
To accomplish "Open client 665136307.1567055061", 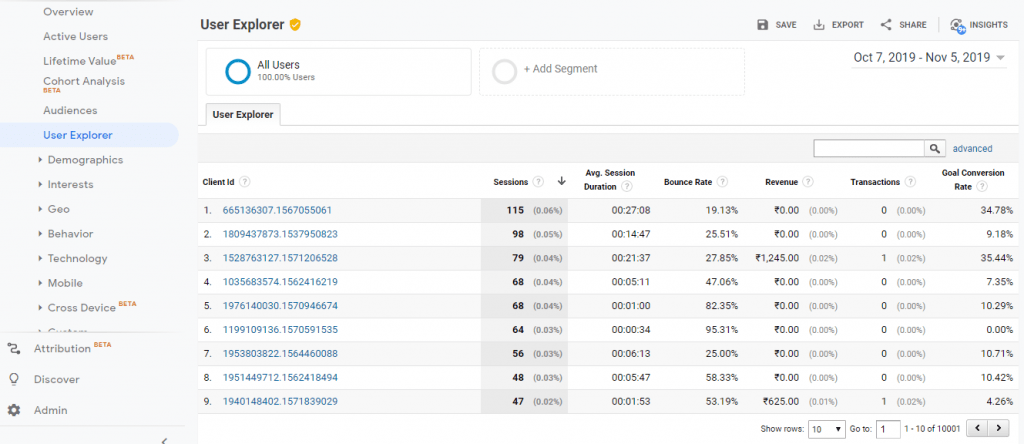I will click(x=278, y=210).
